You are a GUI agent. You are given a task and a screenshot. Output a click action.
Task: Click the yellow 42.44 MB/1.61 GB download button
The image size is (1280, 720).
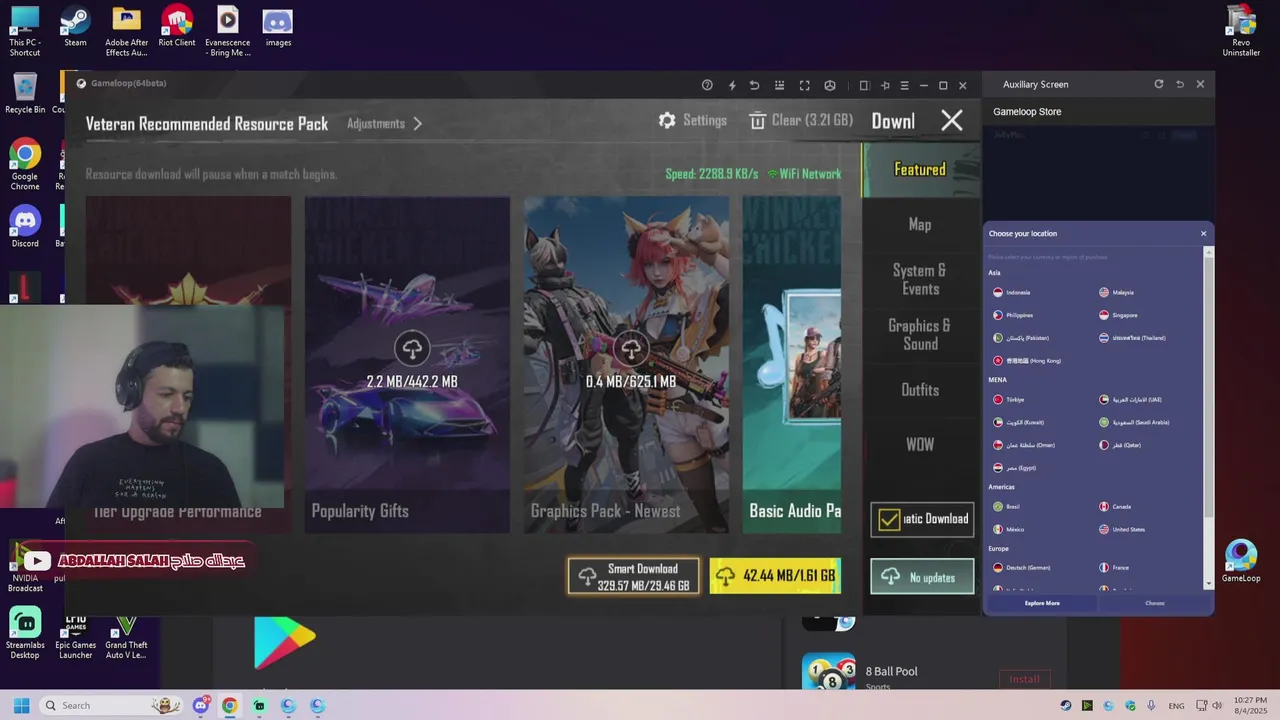tap(775, 576)
